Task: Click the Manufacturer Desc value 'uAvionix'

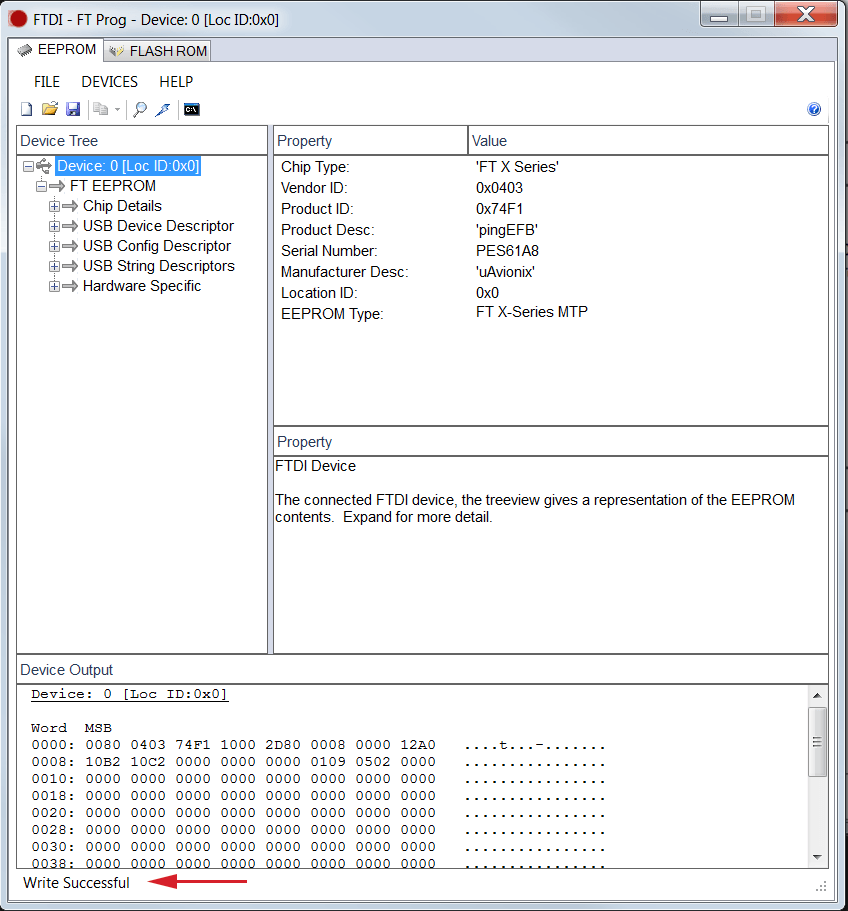Action: (x=505, y=272)
